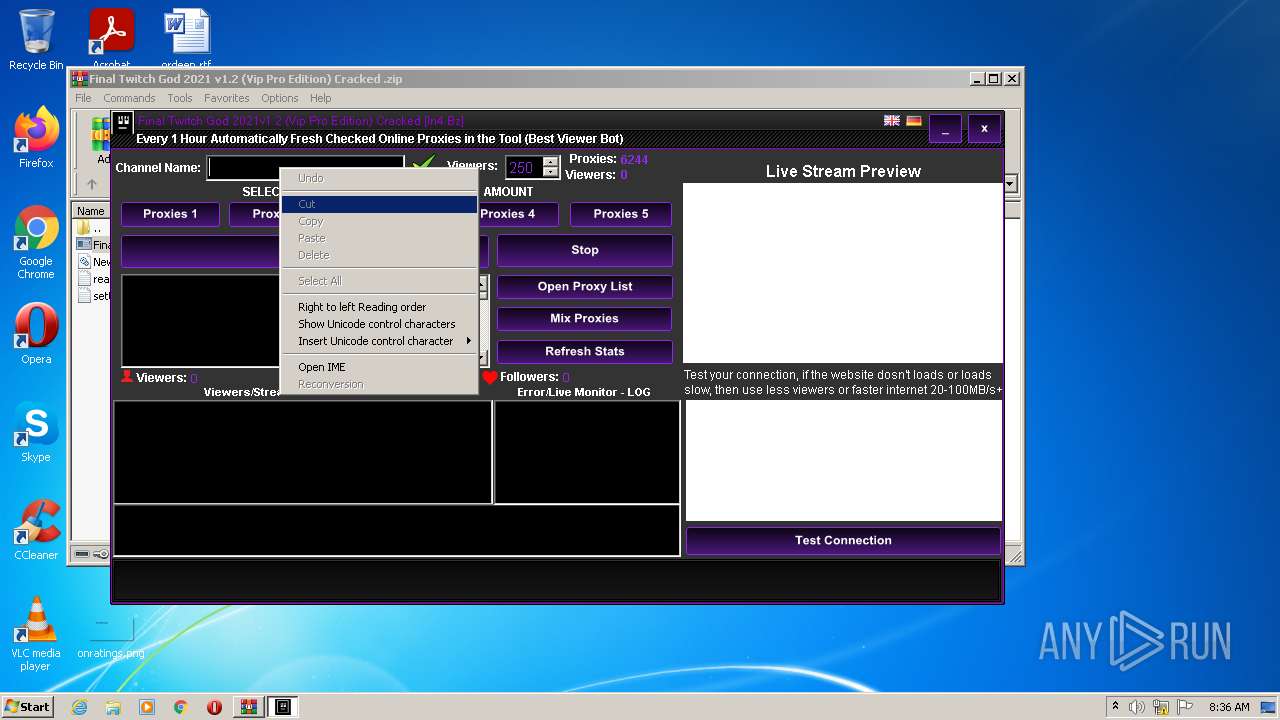Launch Acrobat Reader from the desktop
This screenshot has height=720, width=1280.
click(111, 38)
